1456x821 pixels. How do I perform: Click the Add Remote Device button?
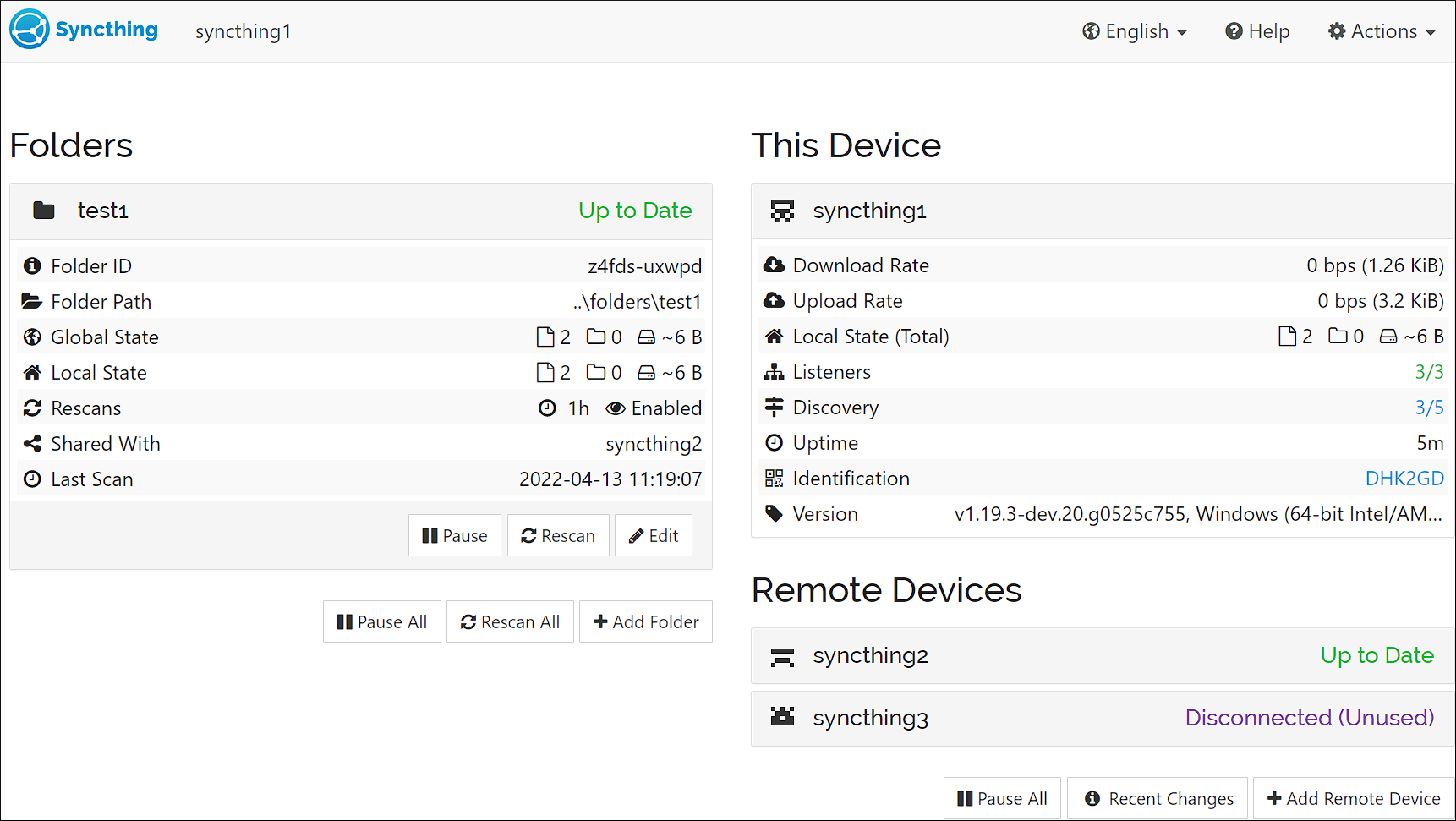(1352, 797)
